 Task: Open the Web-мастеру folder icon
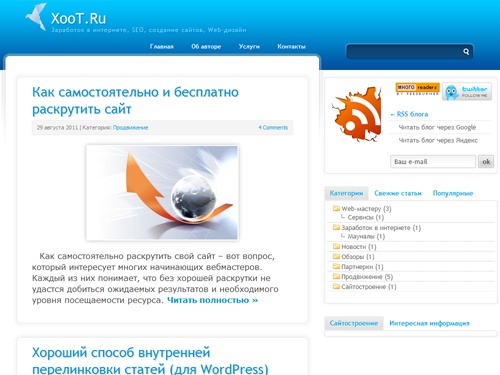pos(336,209)
